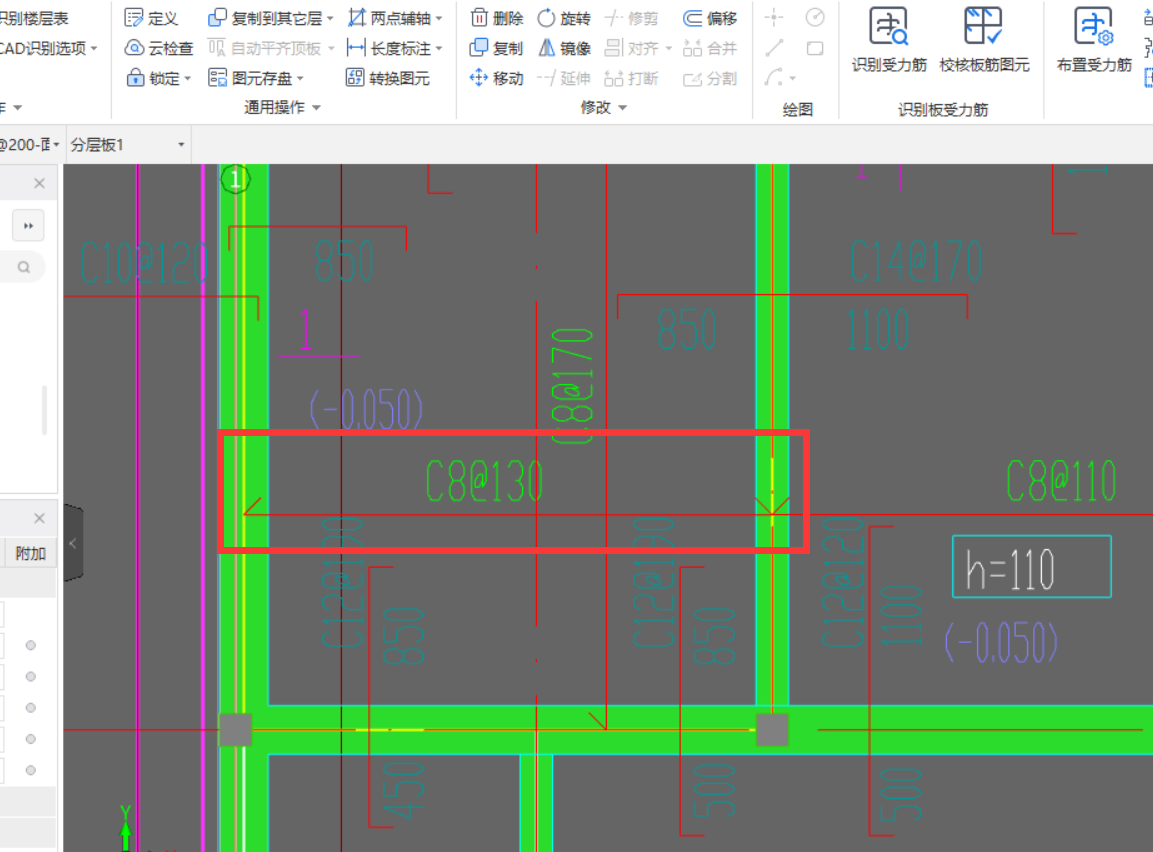Viewport: 1153px width, 852px height.
Task: Select the second radio option in list
Action: (30, 676)
